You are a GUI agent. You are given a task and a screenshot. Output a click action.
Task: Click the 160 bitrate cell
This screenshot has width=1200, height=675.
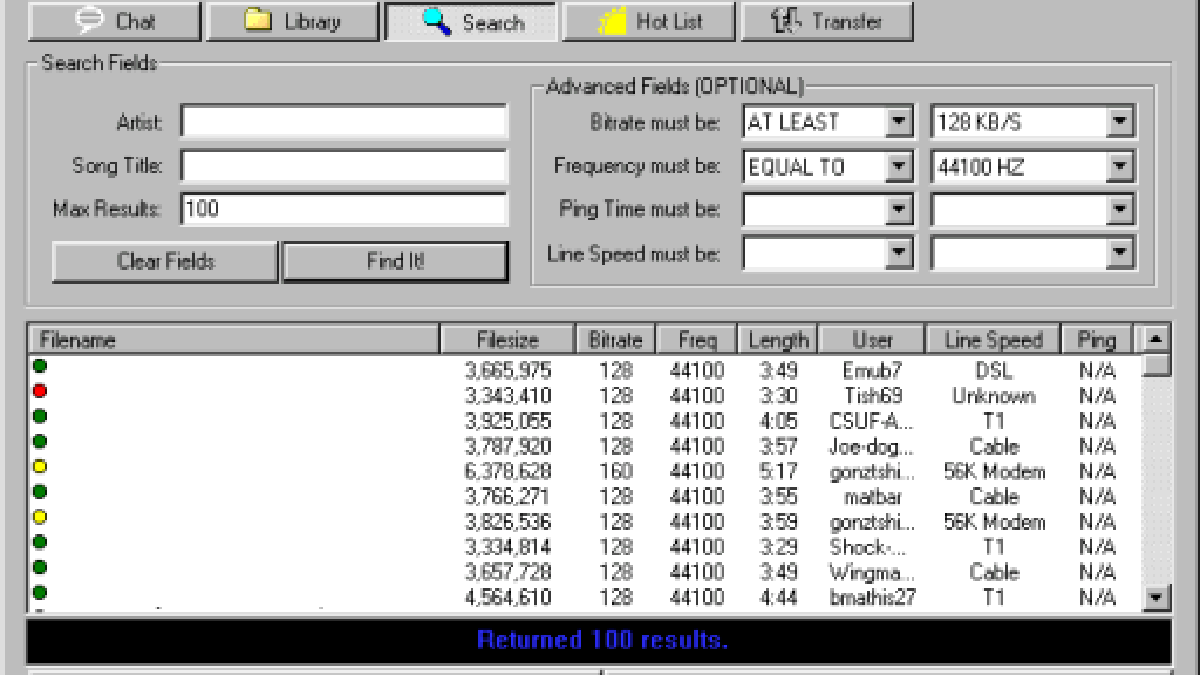(x=616, y=471)
